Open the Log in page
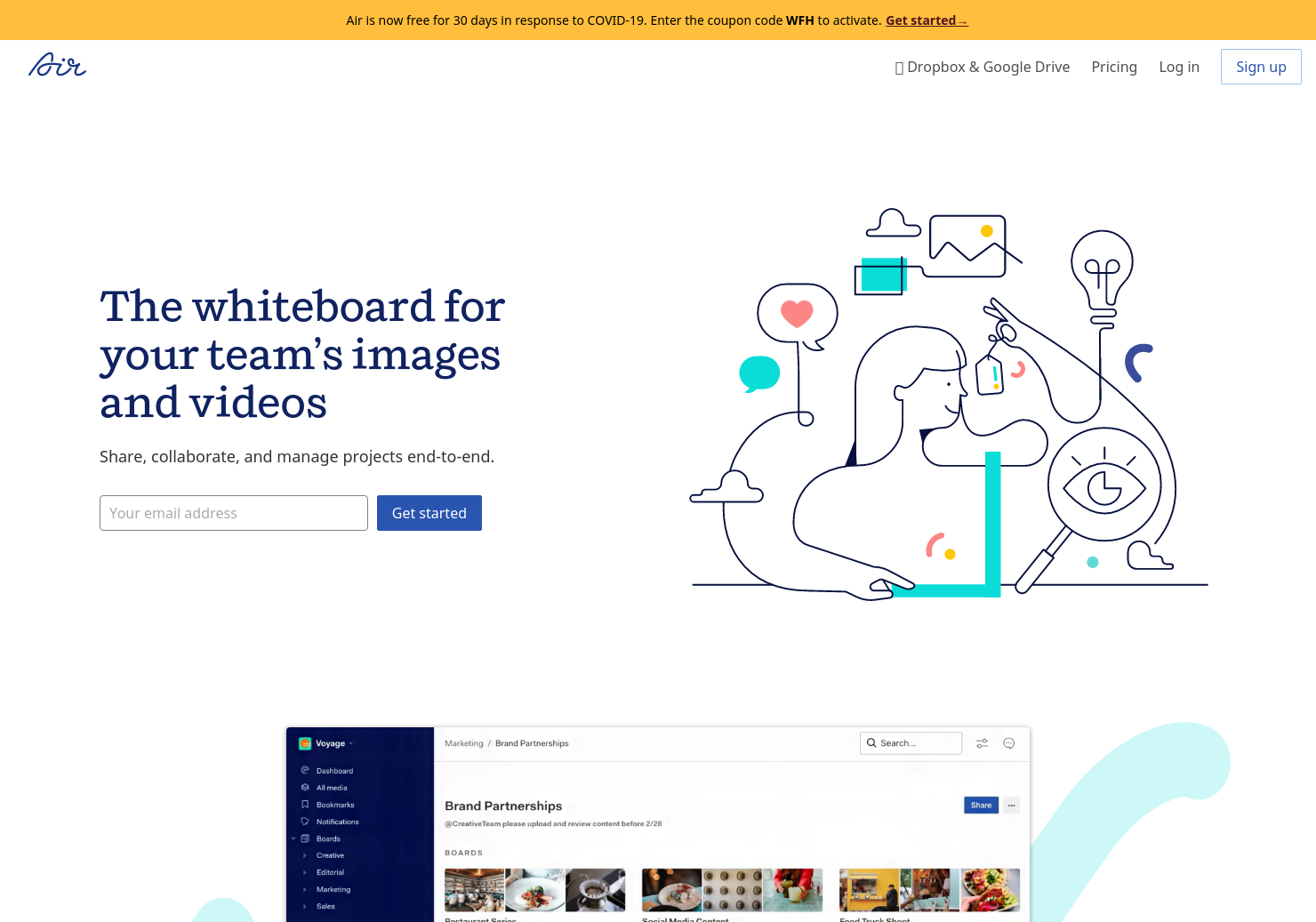1316x922 pixels. point(1179,67)
